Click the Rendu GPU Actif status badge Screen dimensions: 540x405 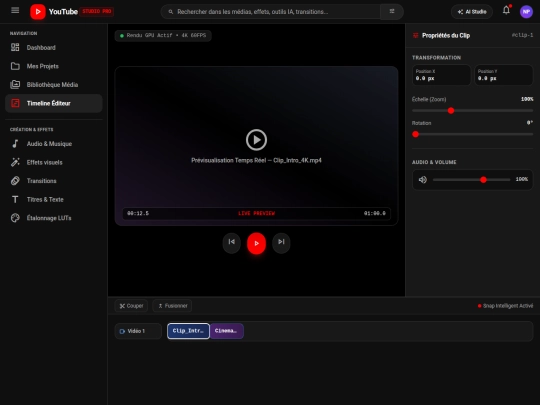point(163,35)
